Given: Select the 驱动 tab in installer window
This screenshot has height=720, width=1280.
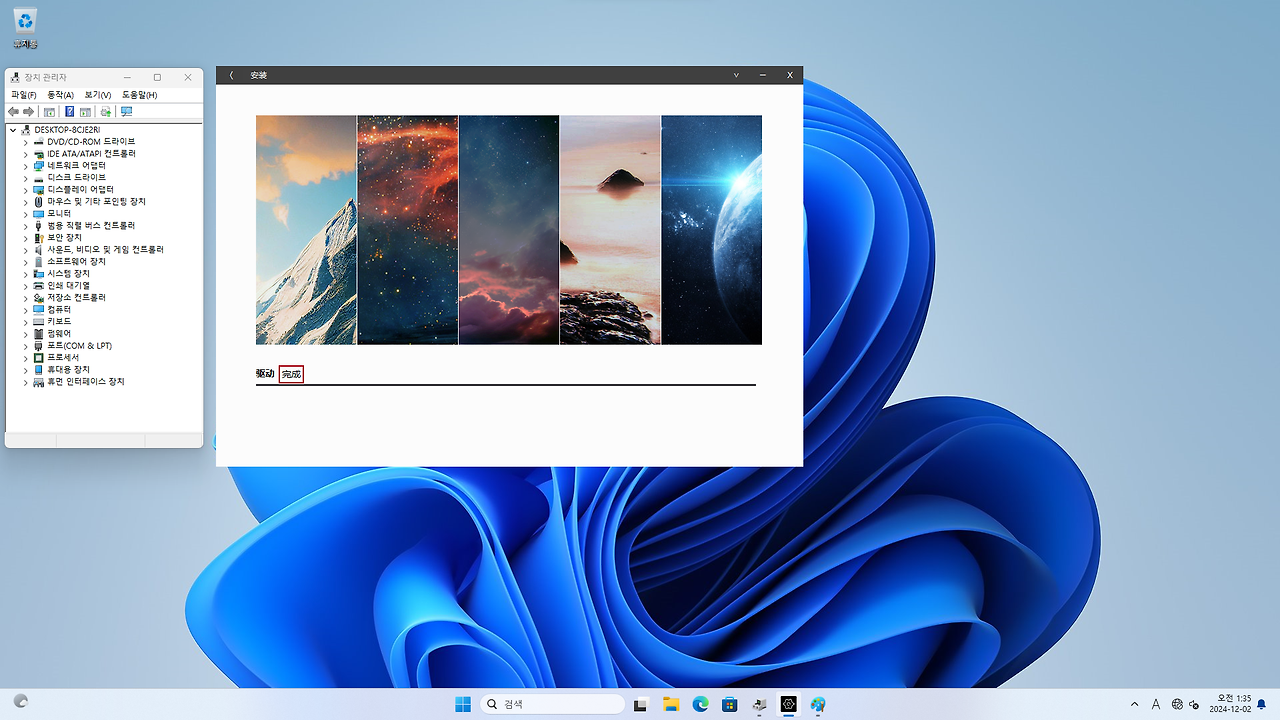Looking at the screenshot, I should coord(265,374).
